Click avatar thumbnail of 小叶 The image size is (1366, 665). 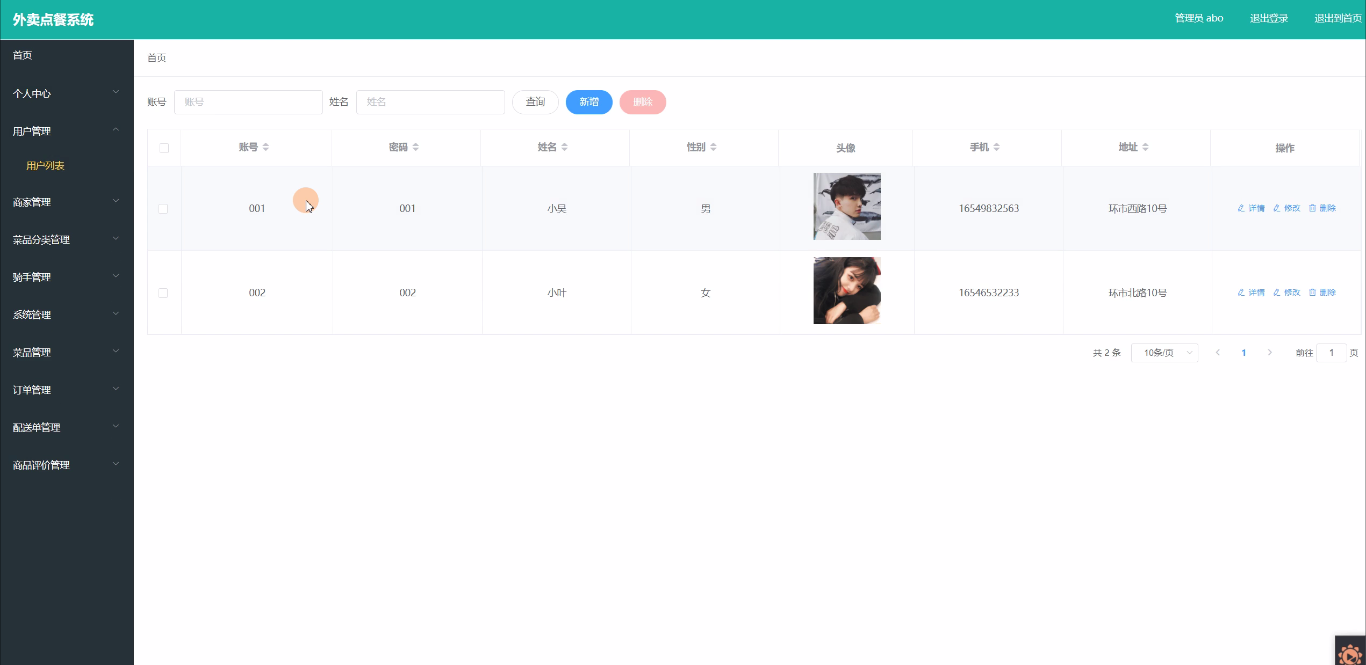pyautogui.click(x=847, y=291)
